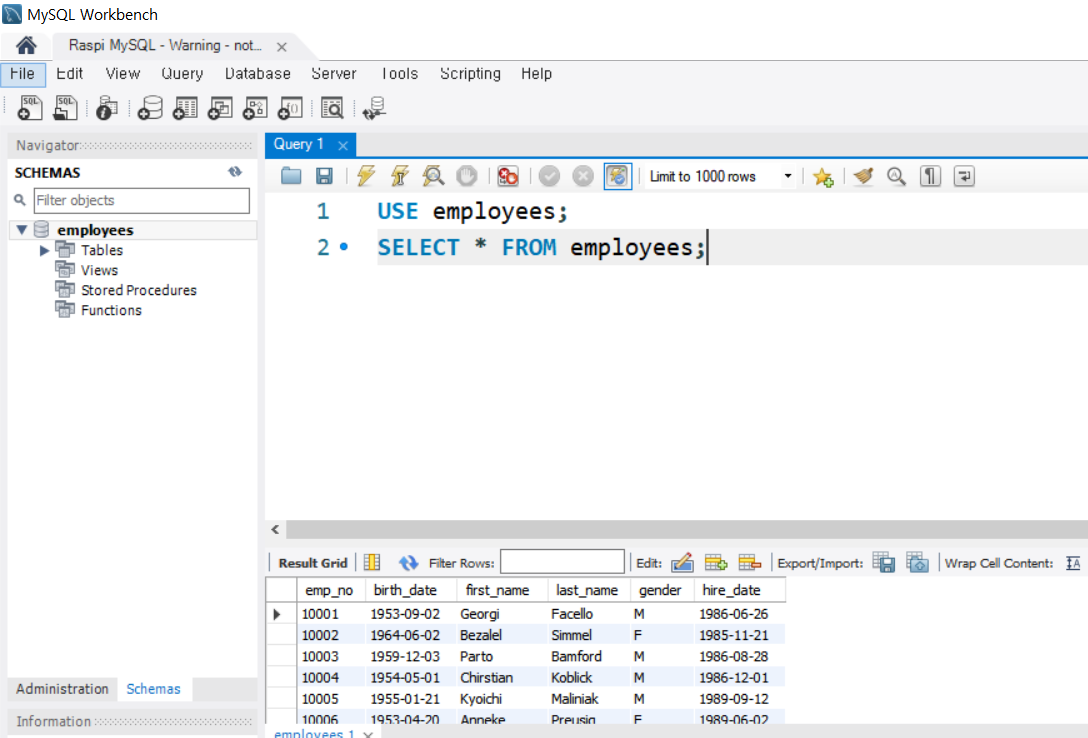Export recordset to an external file icon
1088x738 pixels.
883,563
